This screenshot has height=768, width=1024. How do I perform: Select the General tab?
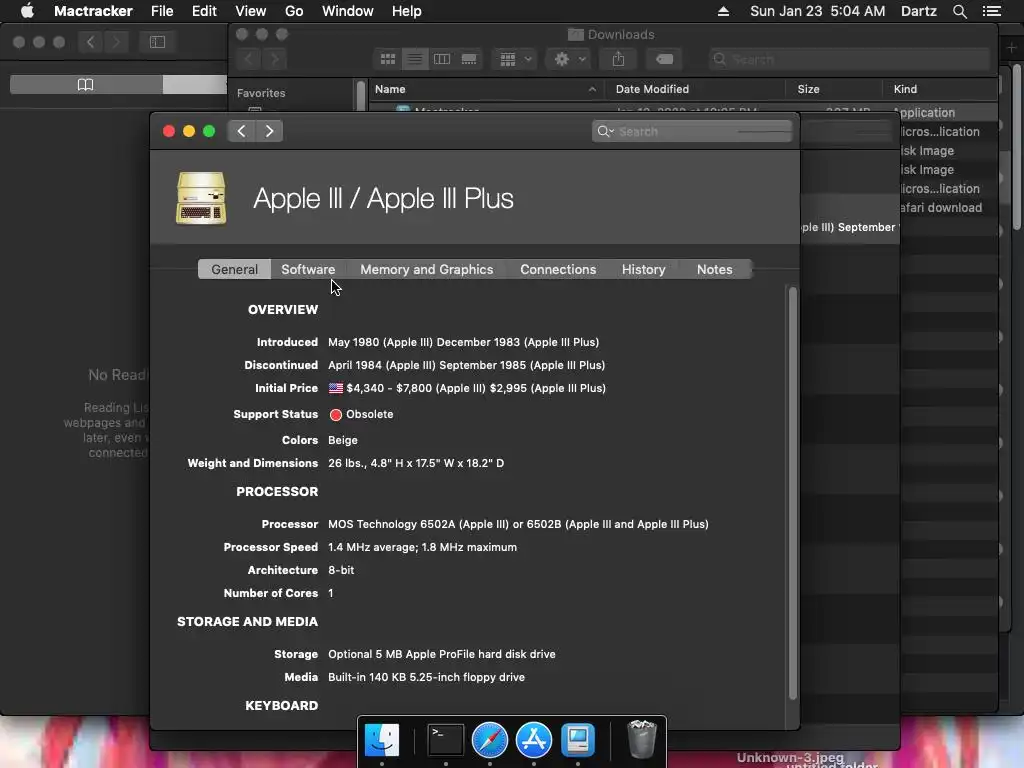(x=234, y=269)
